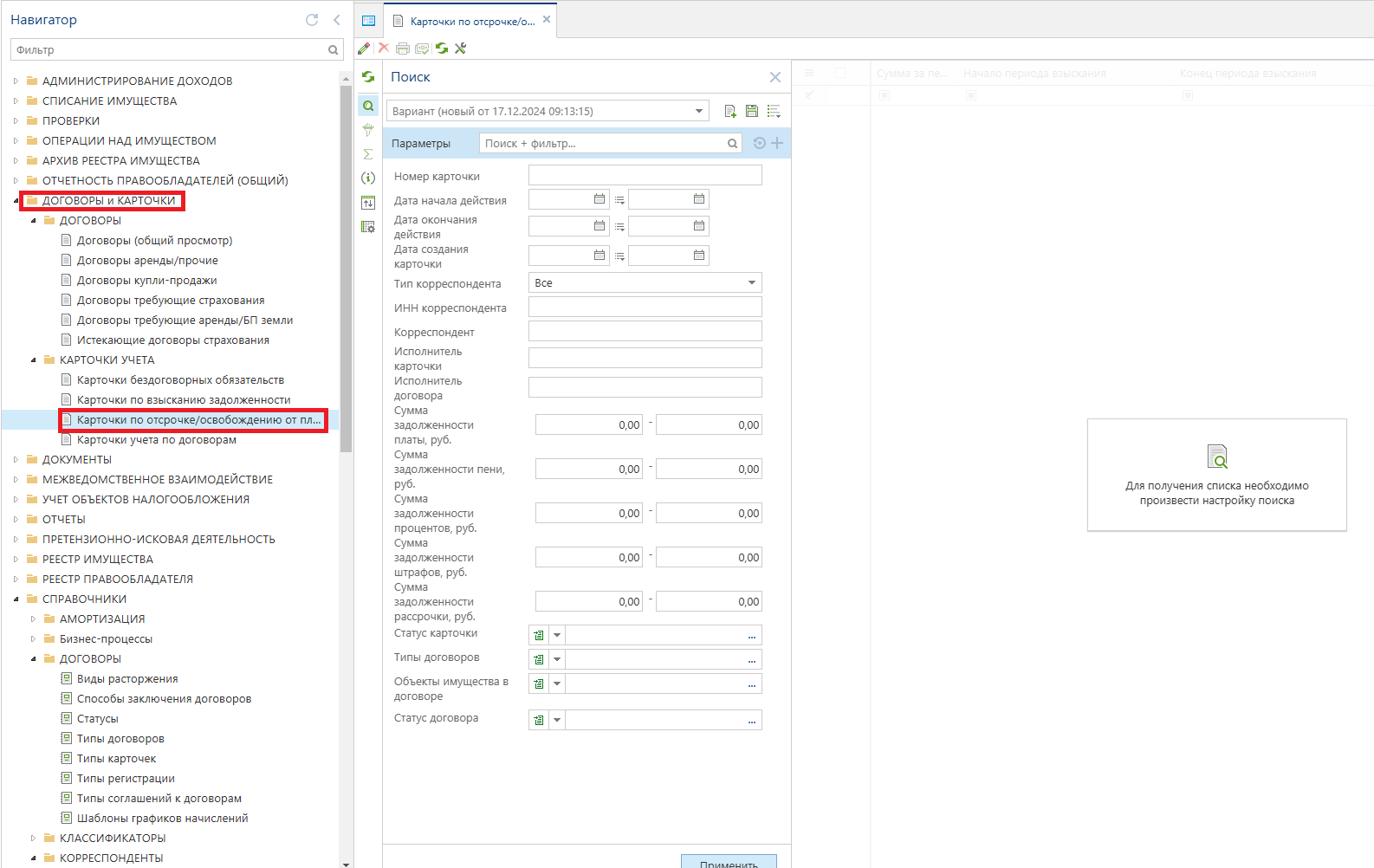1374x868 pixels.
Task: Click list icon between Дата начала действия fields
Action: click(619, 200)
